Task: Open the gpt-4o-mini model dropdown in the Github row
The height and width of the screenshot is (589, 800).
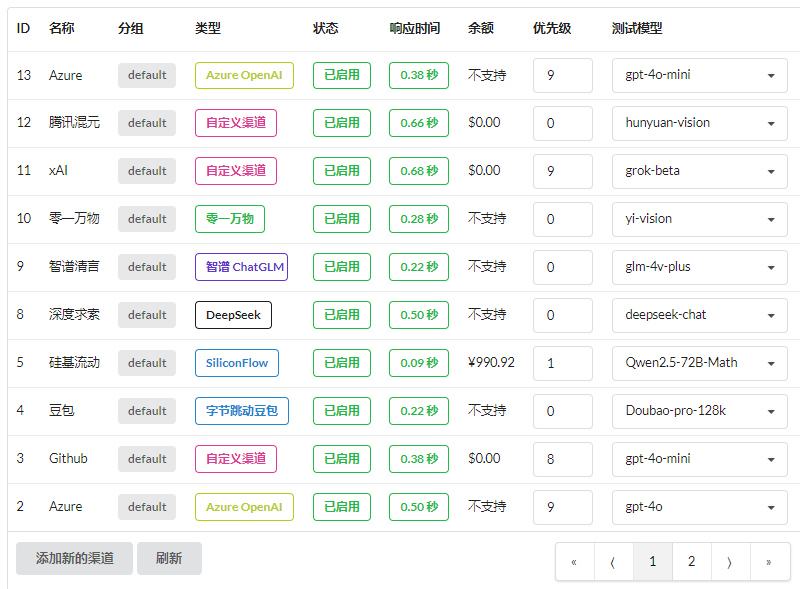Action: [699, 459]
